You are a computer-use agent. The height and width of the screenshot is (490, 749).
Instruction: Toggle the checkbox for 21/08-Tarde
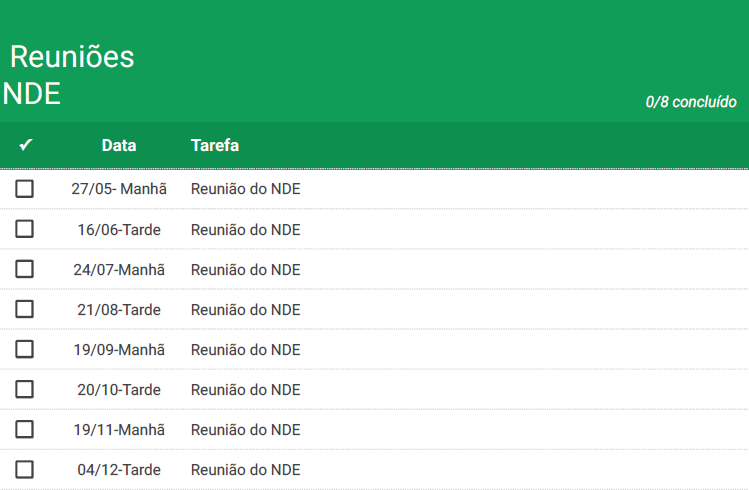24,309
